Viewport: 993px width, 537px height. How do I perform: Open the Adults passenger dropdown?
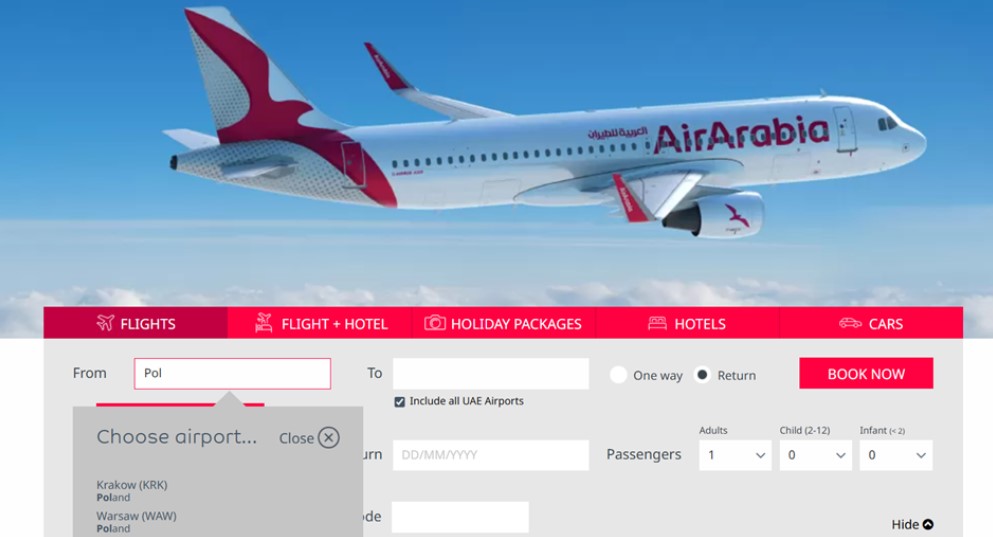point(735,455)
